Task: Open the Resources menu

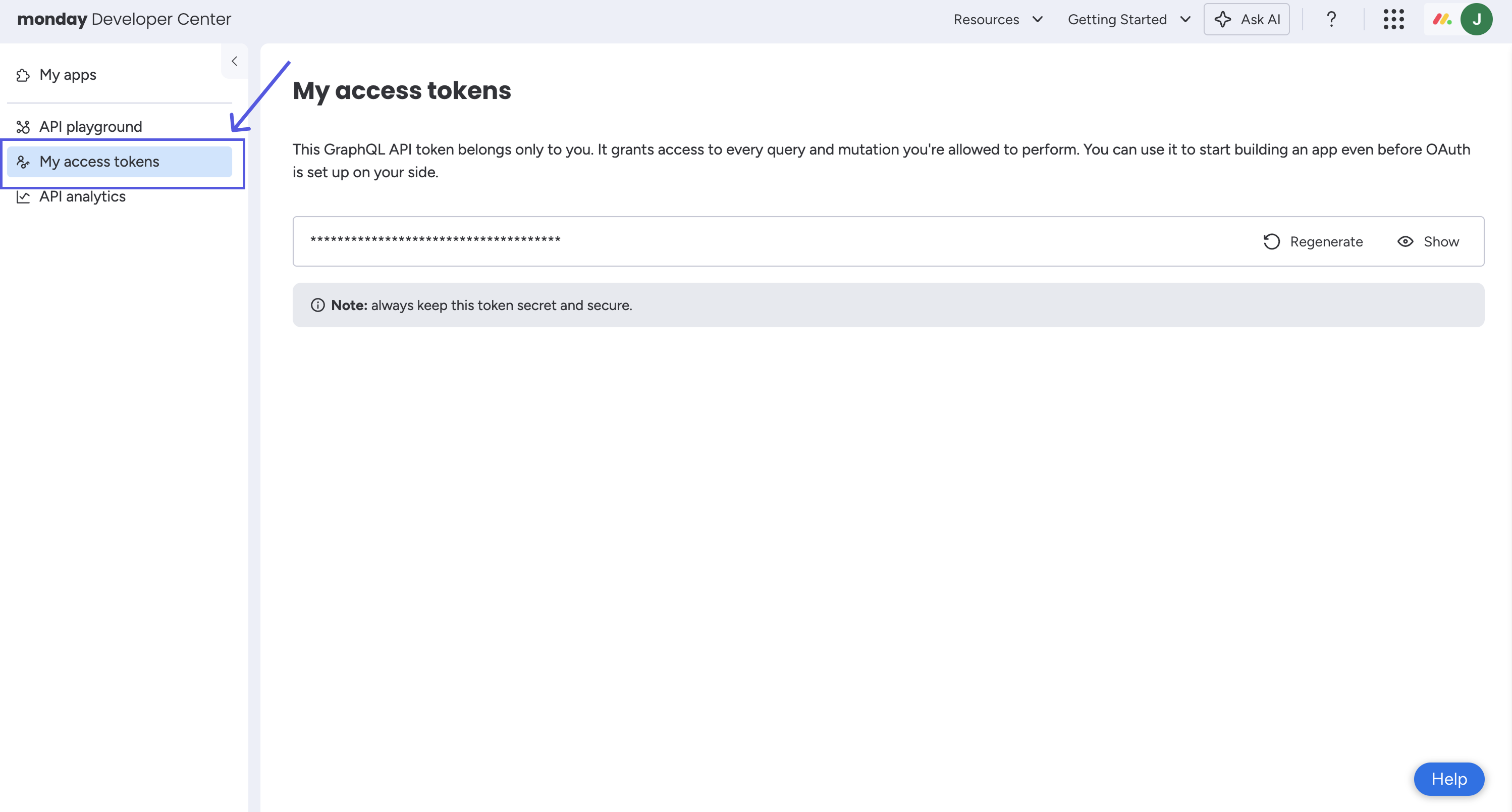Action: (998, 19)
